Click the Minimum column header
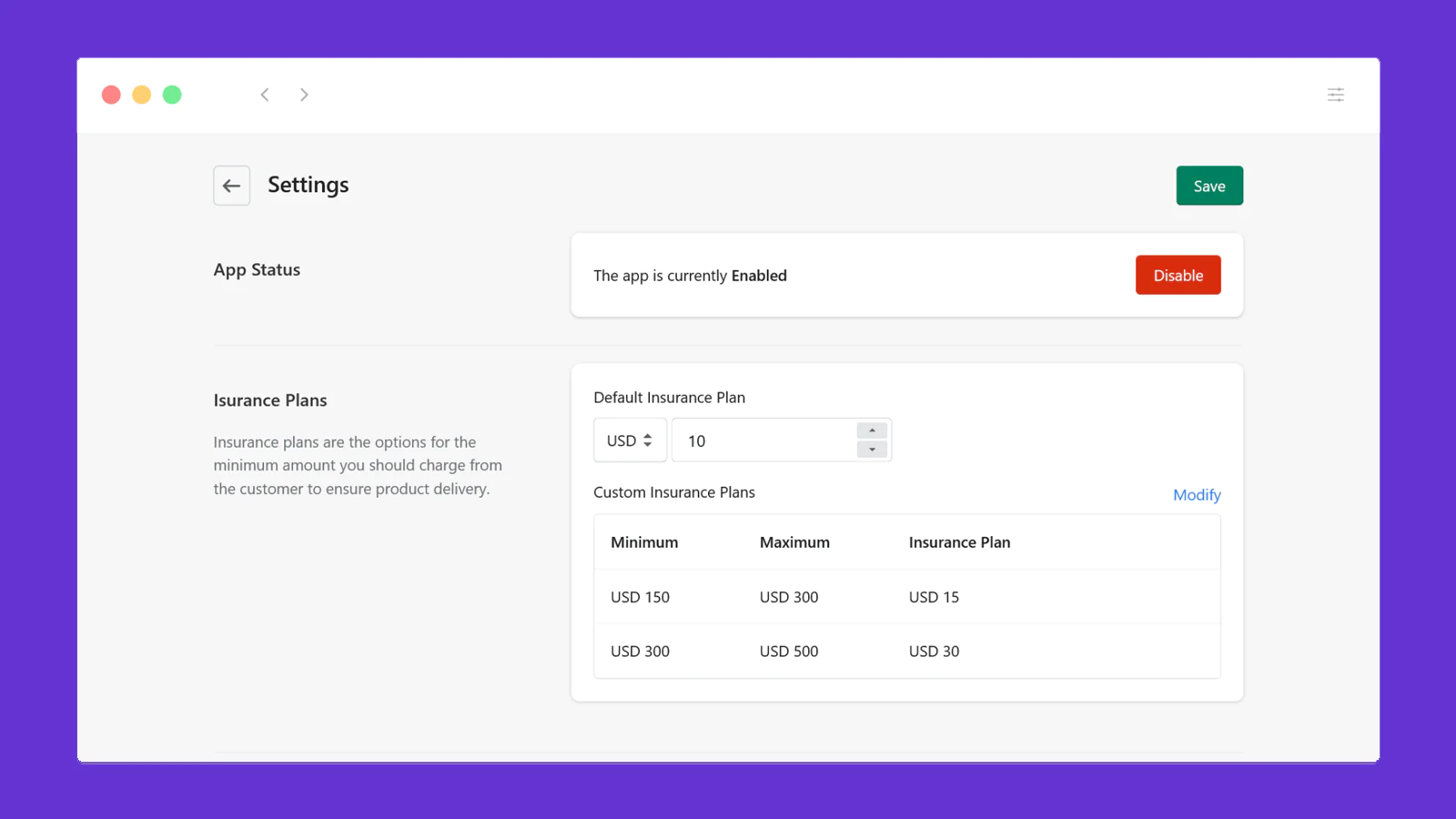 click(644, 542)
